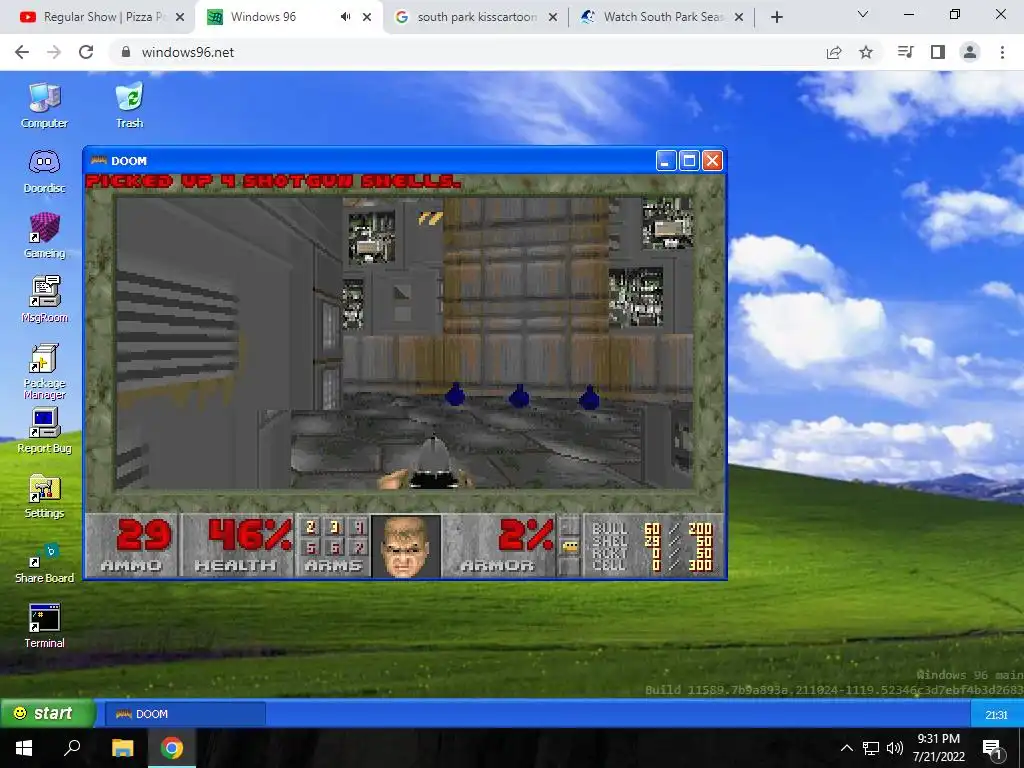
Task: Share this page icon
Action: click(834, 52)
